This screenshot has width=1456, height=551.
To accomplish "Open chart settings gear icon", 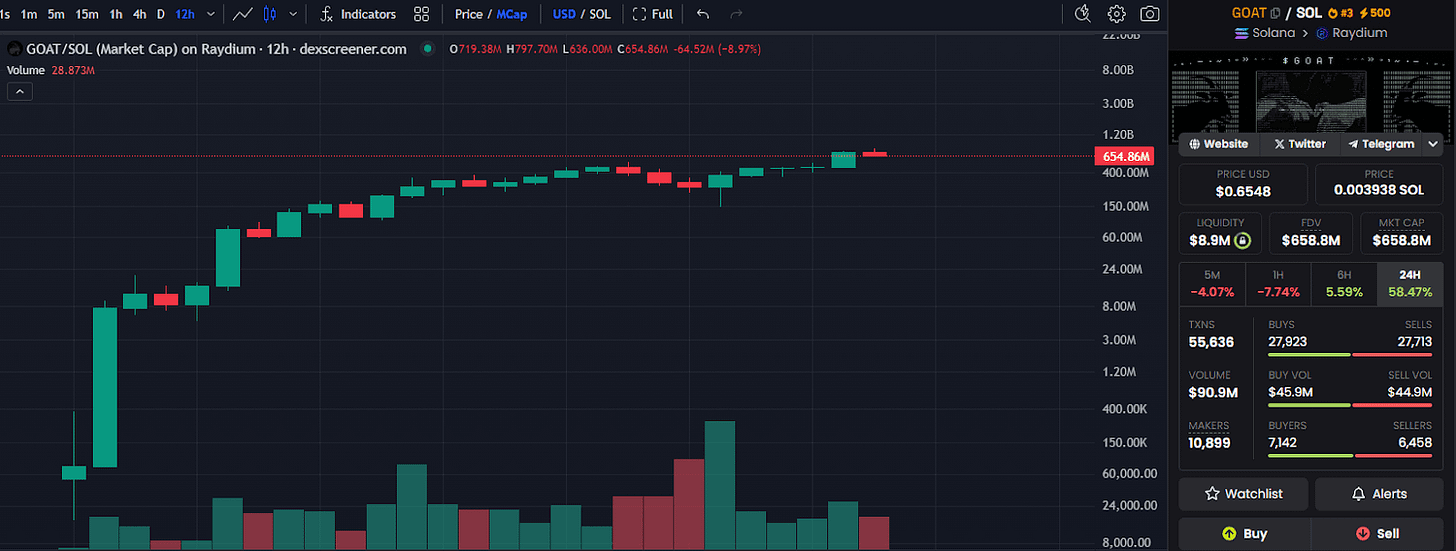I will point(1117,14).
